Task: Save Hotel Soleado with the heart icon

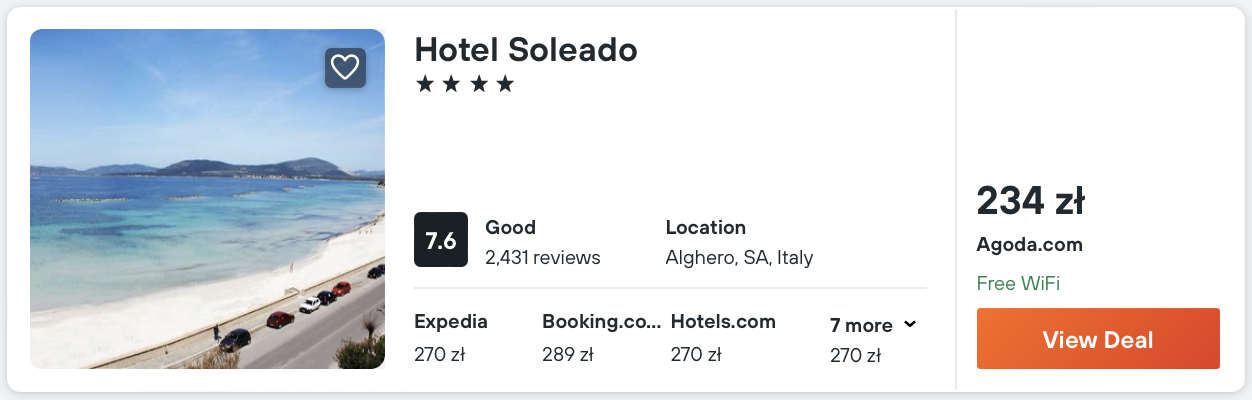Action: pyautogui.click(x=345, y=68)
